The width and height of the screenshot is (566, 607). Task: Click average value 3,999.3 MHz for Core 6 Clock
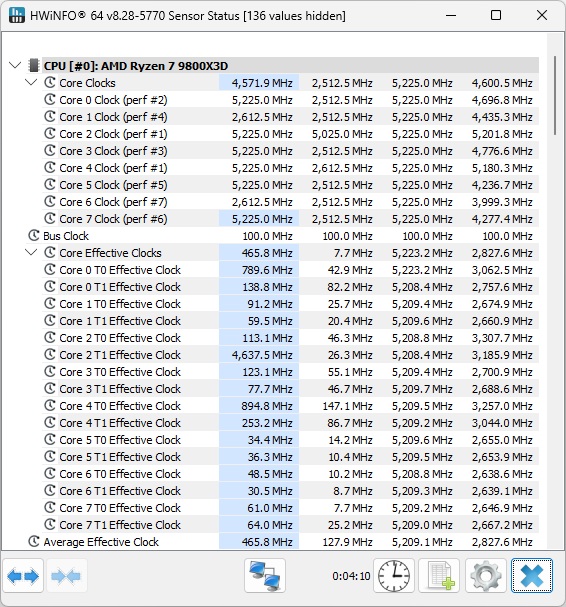click(x=502, y=202)
